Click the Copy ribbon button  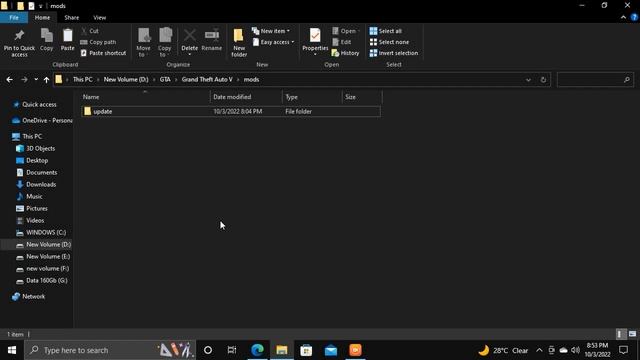(x=47, y=40)
